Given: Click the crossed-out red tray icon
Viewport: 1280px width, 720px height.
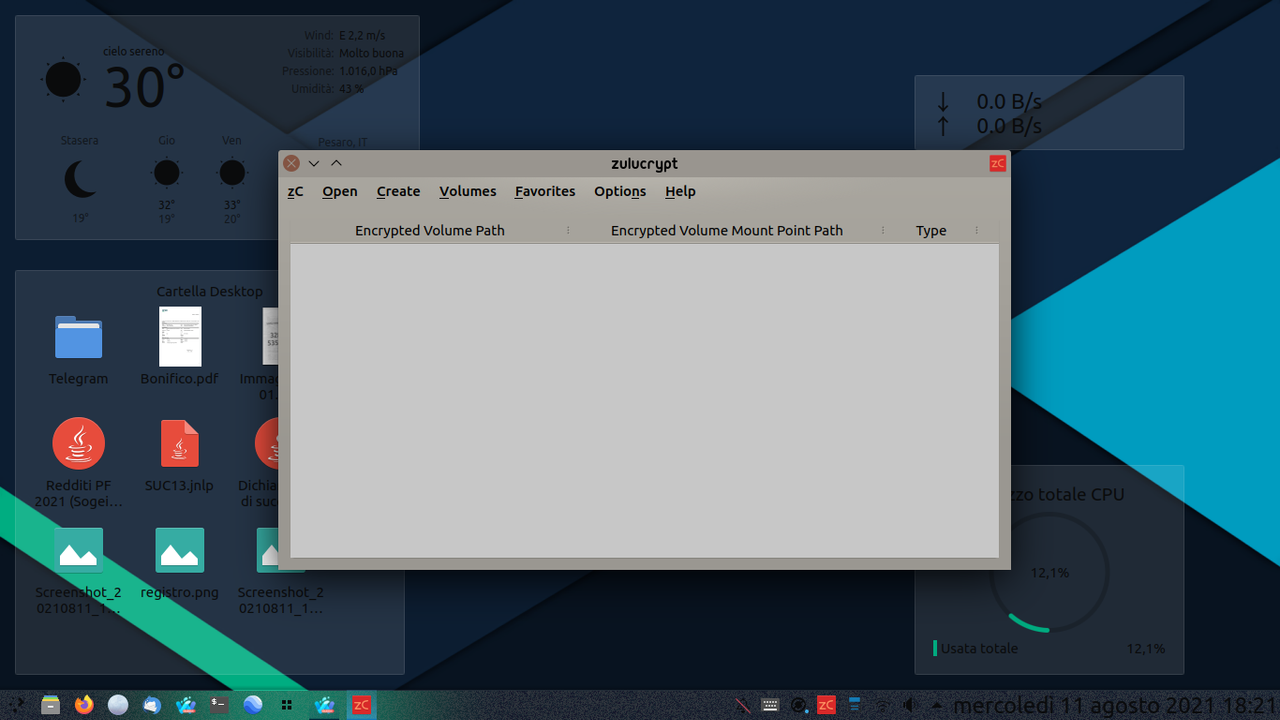Looking at the screenshot, I should pyautogui.click(x=743, y=705).
